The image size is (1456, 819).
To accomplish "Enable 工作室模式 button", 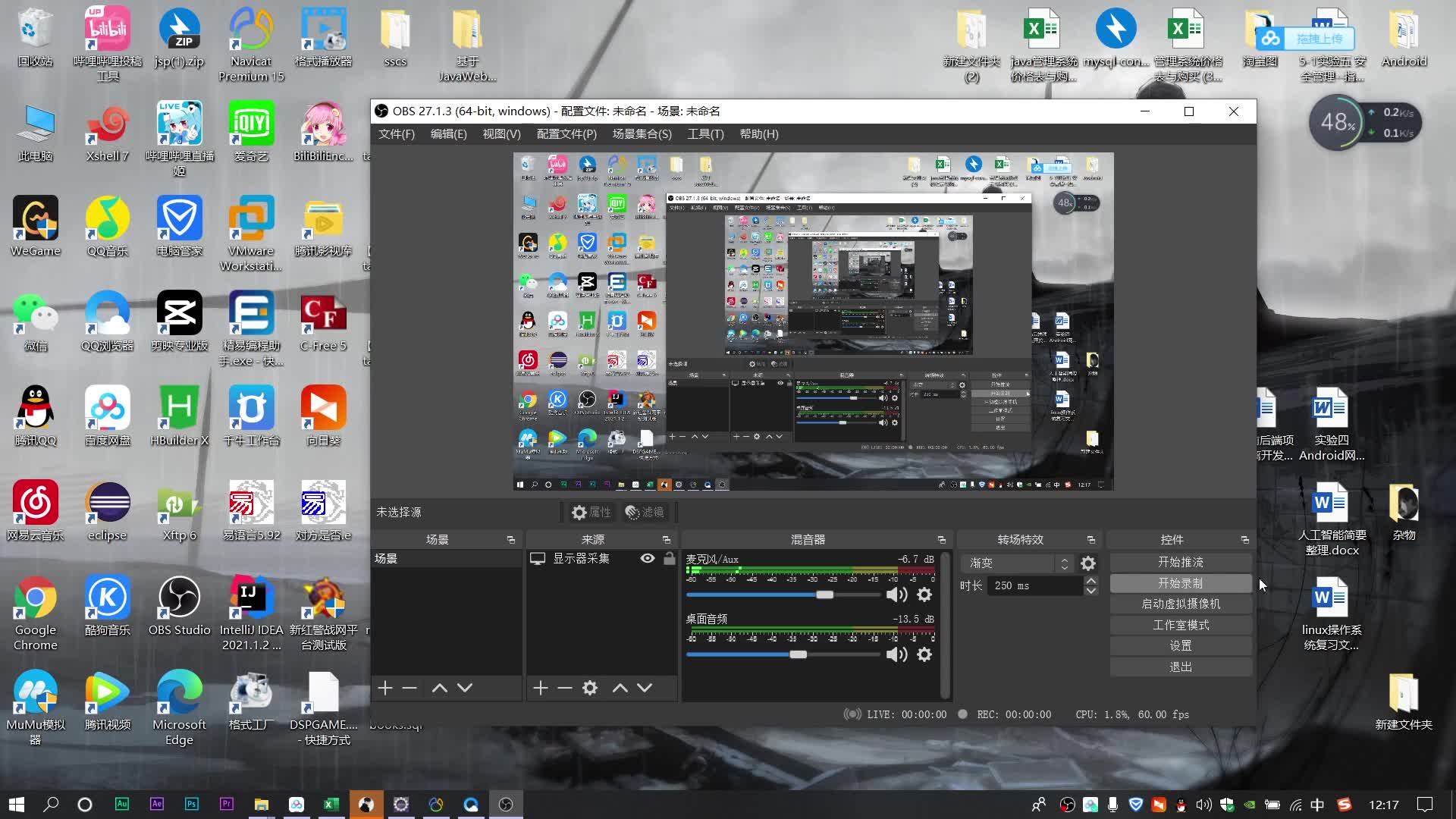I will (1181, 625).
